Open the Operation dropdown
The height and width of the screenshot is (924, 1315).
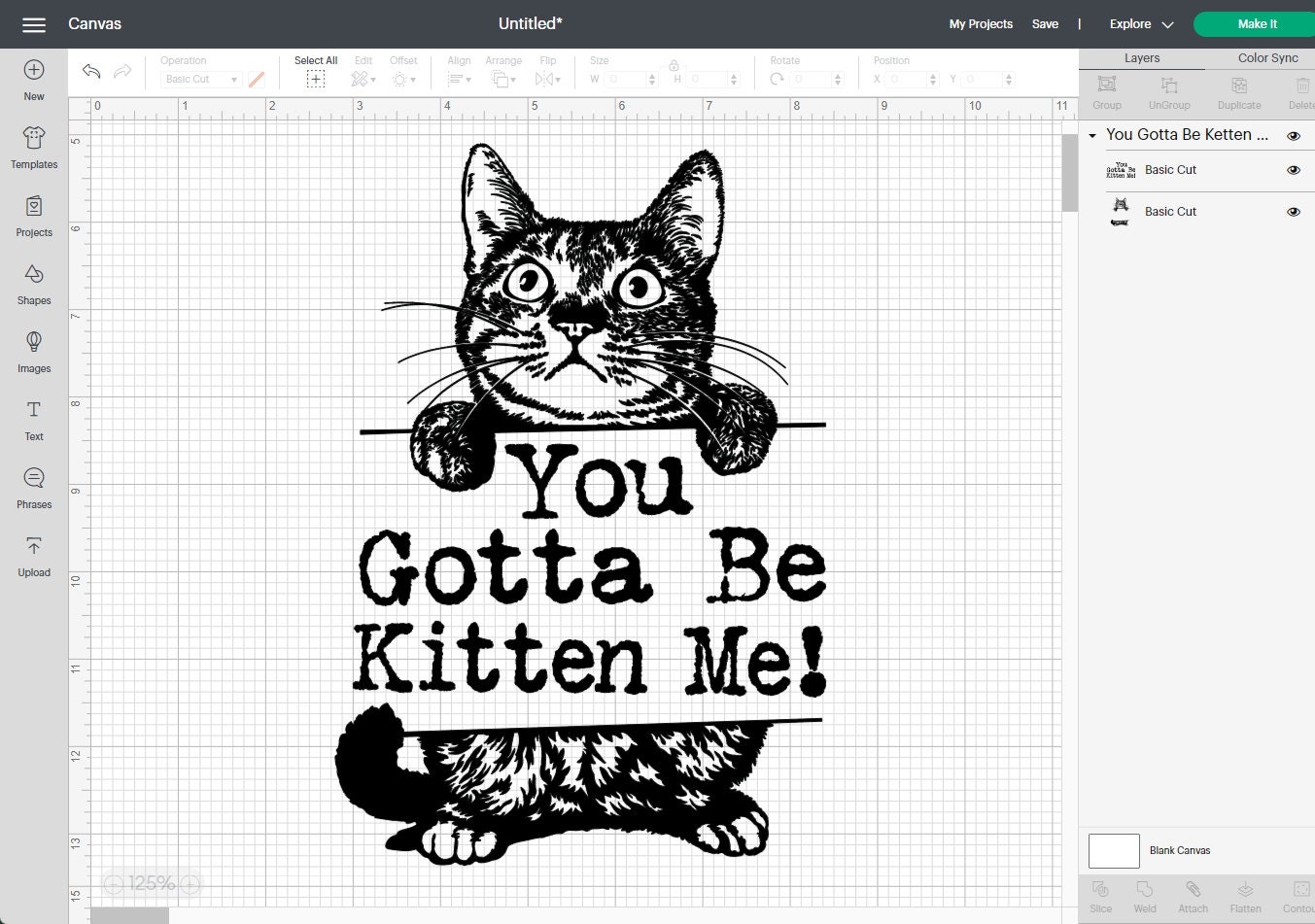pyautogui.click(x=200, y=79)
